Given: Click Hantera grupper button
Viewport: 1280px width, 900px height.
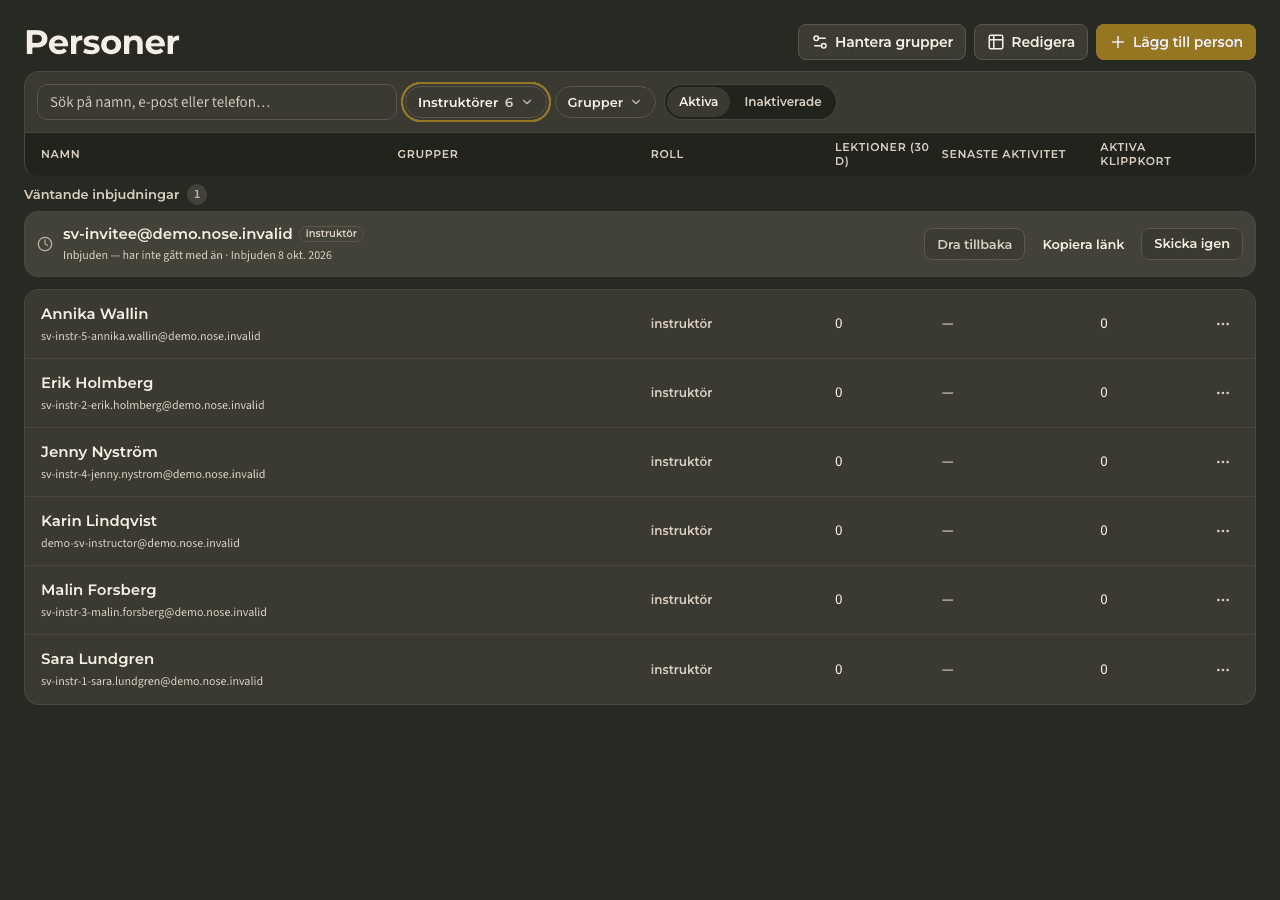Looking at the screenshot, I should click(882, 42).
